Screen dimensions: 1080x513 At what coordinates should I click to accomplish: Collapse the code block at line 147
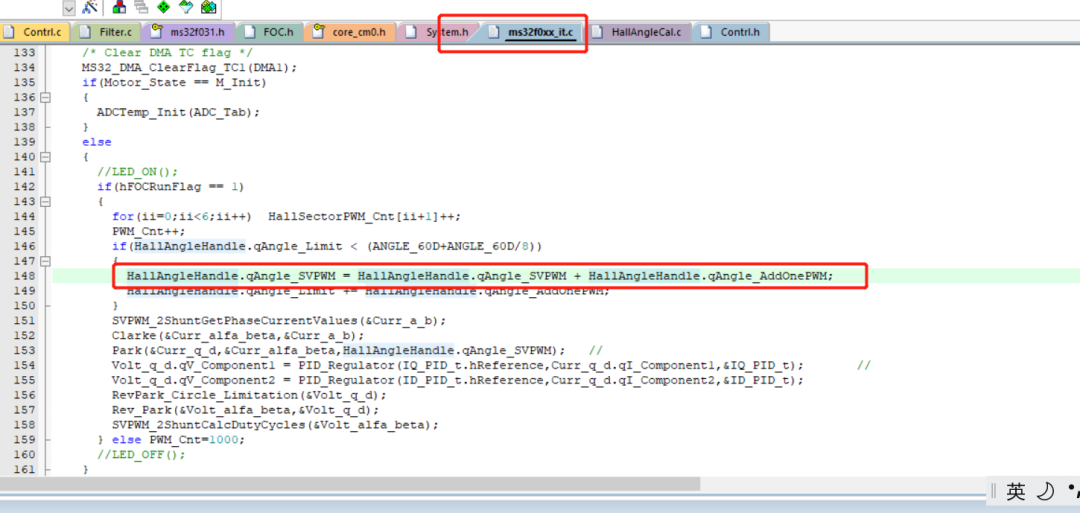click(x=45, y=262)
